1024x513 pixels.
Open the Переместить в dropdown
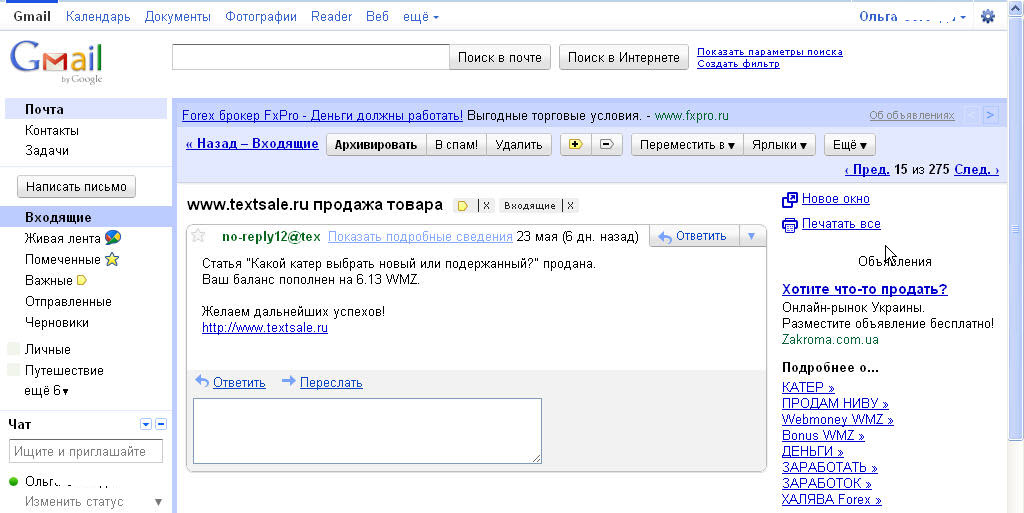click(687, 145)
